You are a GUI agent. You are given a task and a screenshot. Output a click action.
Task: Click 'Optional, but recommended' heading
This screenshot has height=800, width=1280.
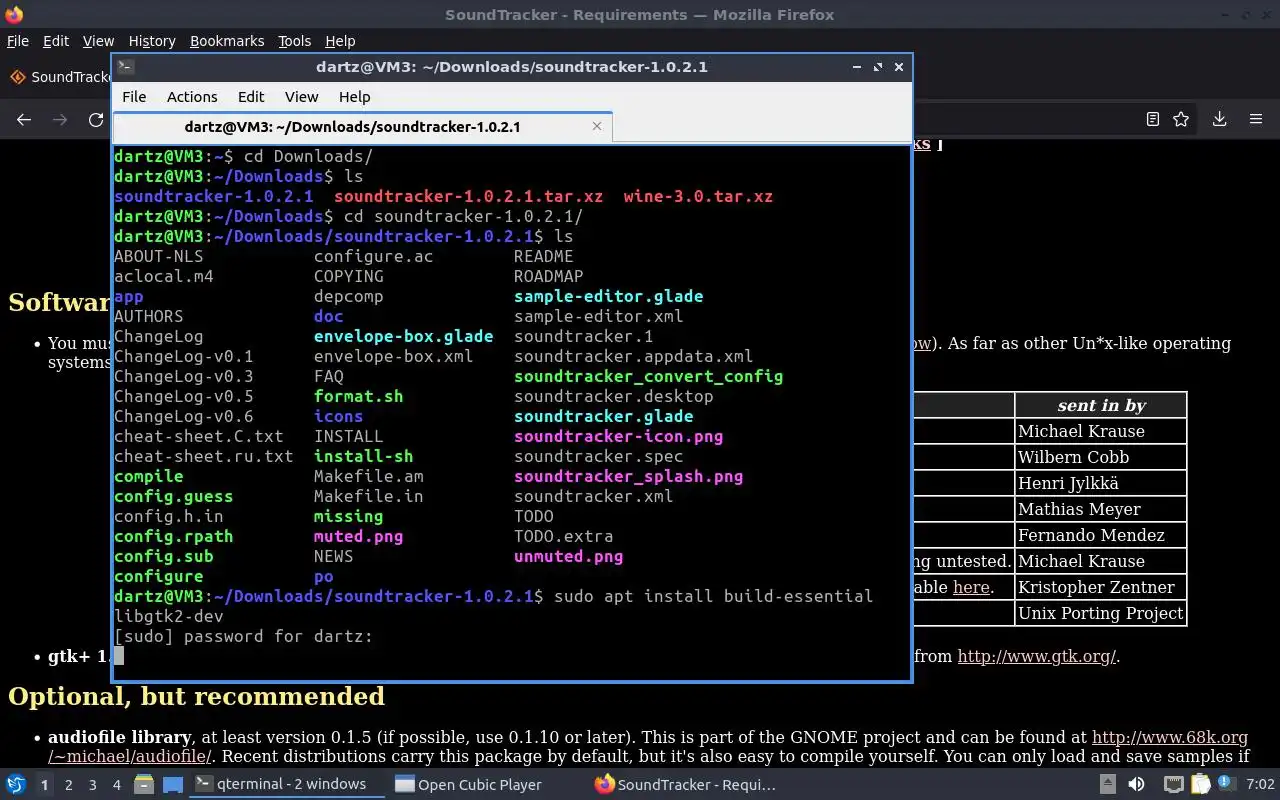(x=196, y=697)
